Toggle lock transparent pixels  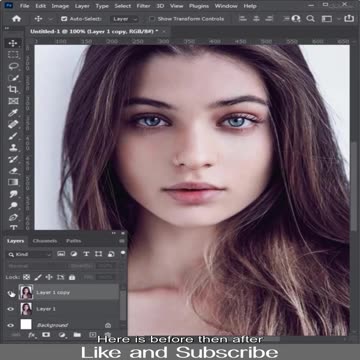26,277
